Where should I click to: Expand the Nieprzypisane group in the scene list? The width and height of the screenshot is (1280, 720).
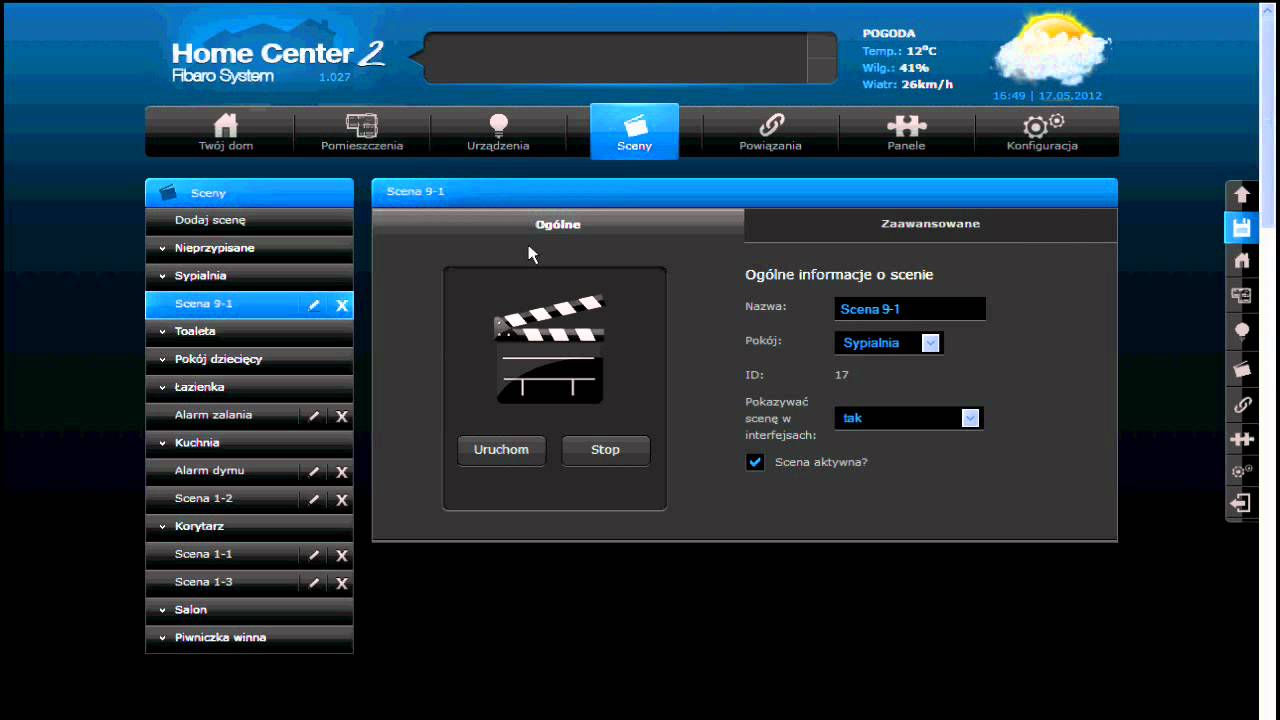[x=249, y=248]
